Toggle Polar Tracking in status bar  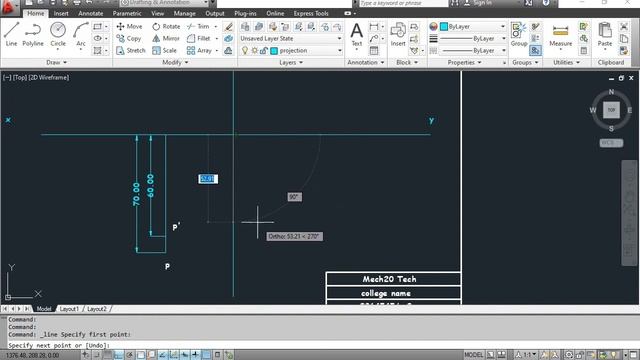tap(129, 355)
